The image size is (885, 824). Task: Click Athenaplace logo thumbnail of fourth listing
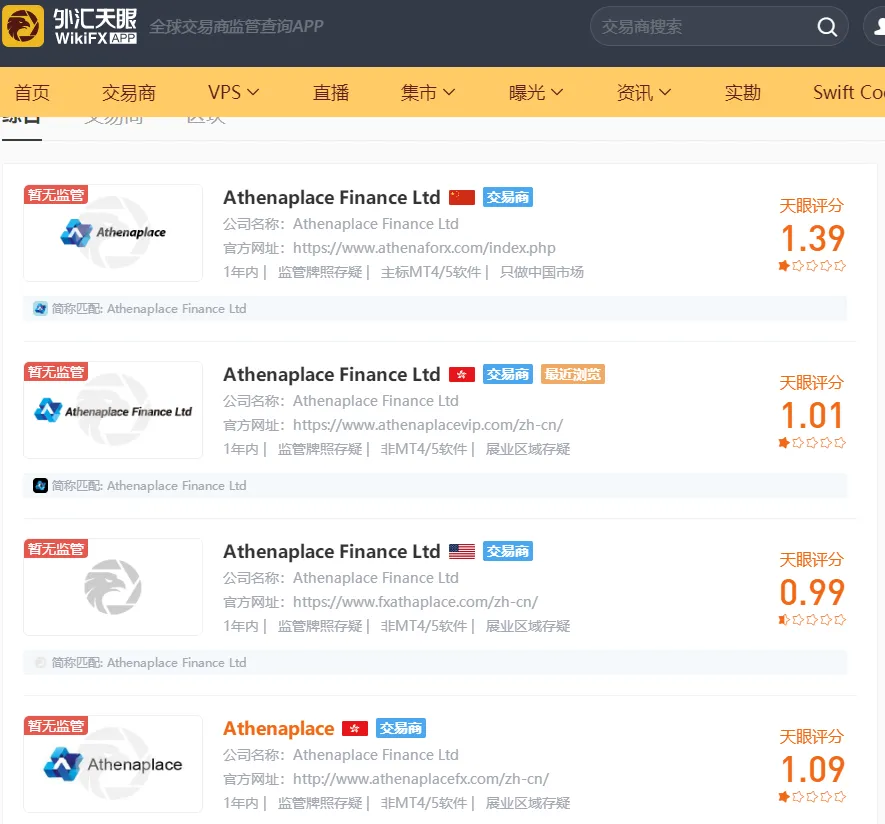click(113, 764)
